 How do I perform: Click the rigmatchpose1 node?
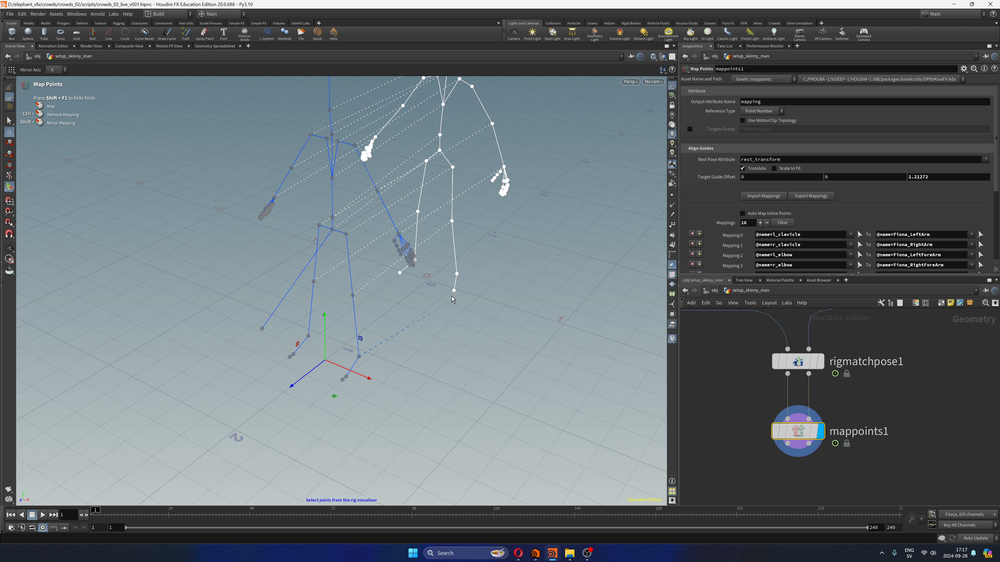798,361
